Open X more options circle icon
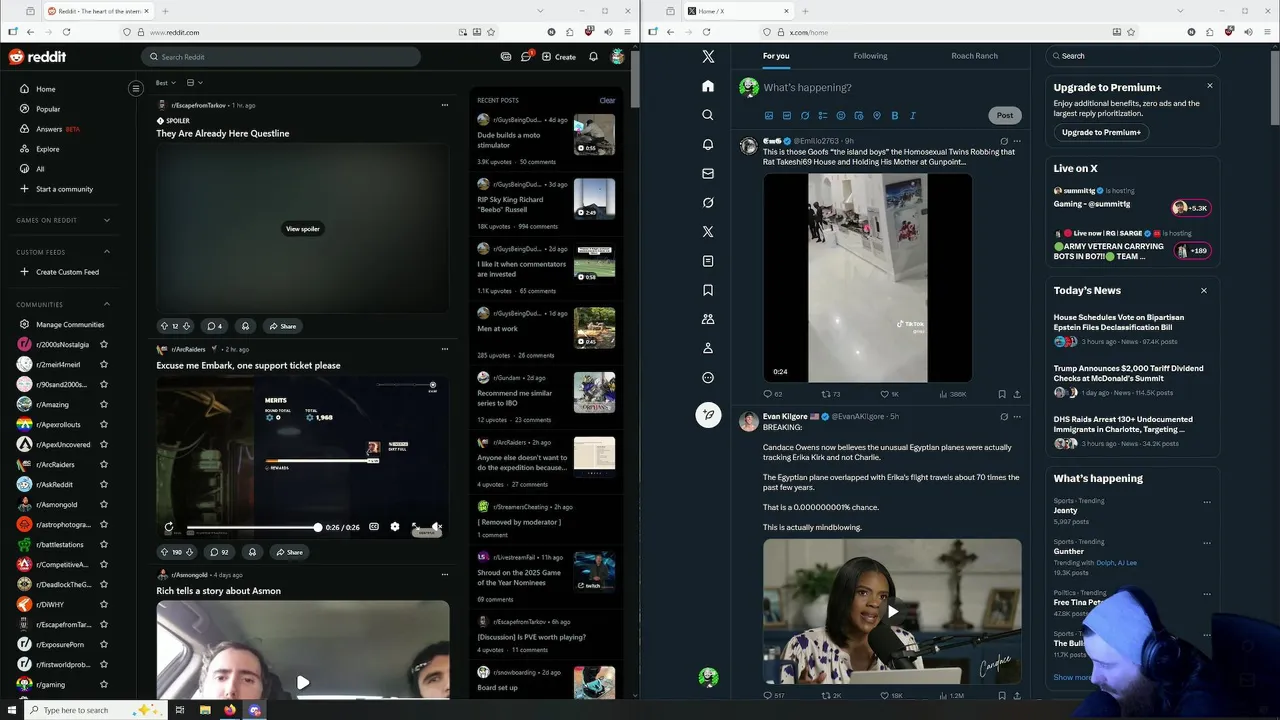This screenshot has width=1280, height=720. click(708, 378)
